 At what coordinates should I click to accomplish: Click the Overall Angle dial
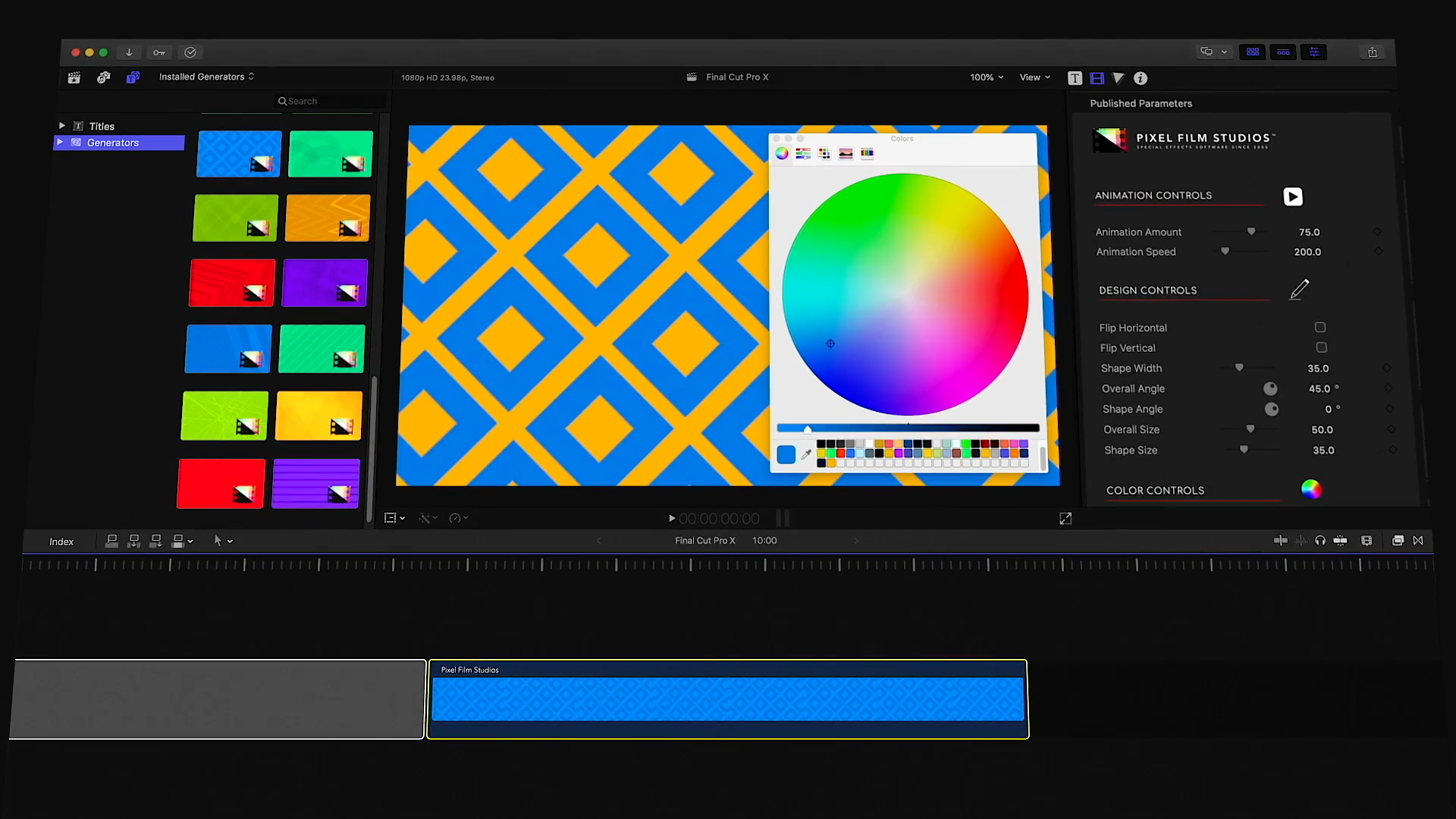point(1270,389)
